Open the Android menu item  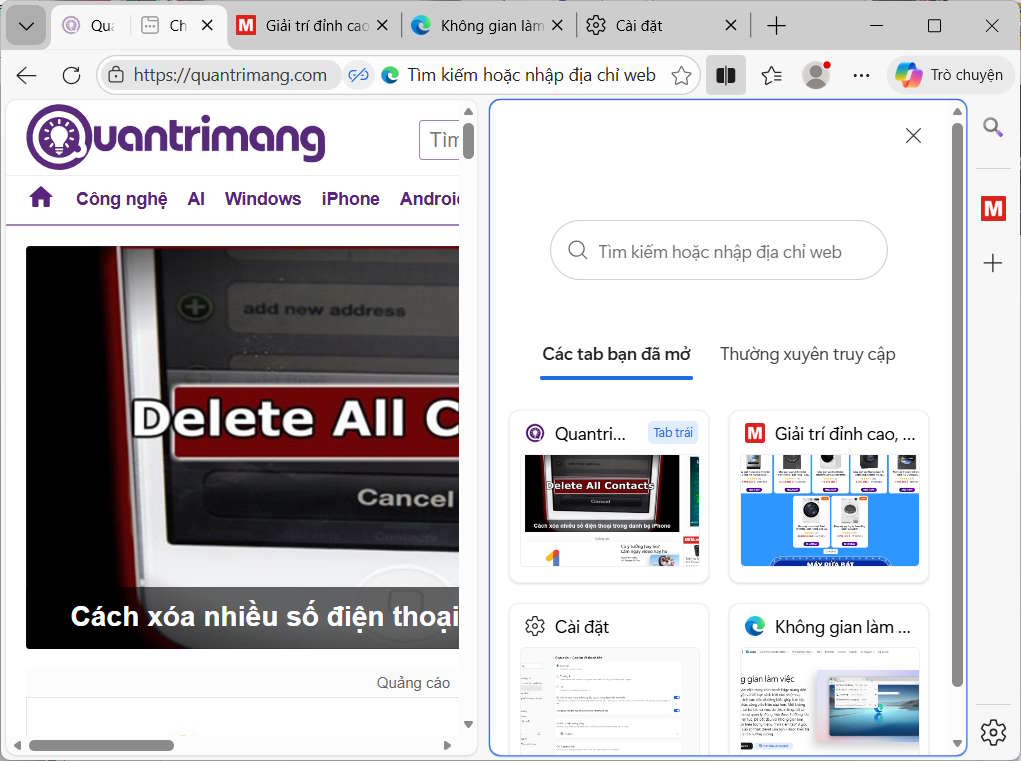430,199
